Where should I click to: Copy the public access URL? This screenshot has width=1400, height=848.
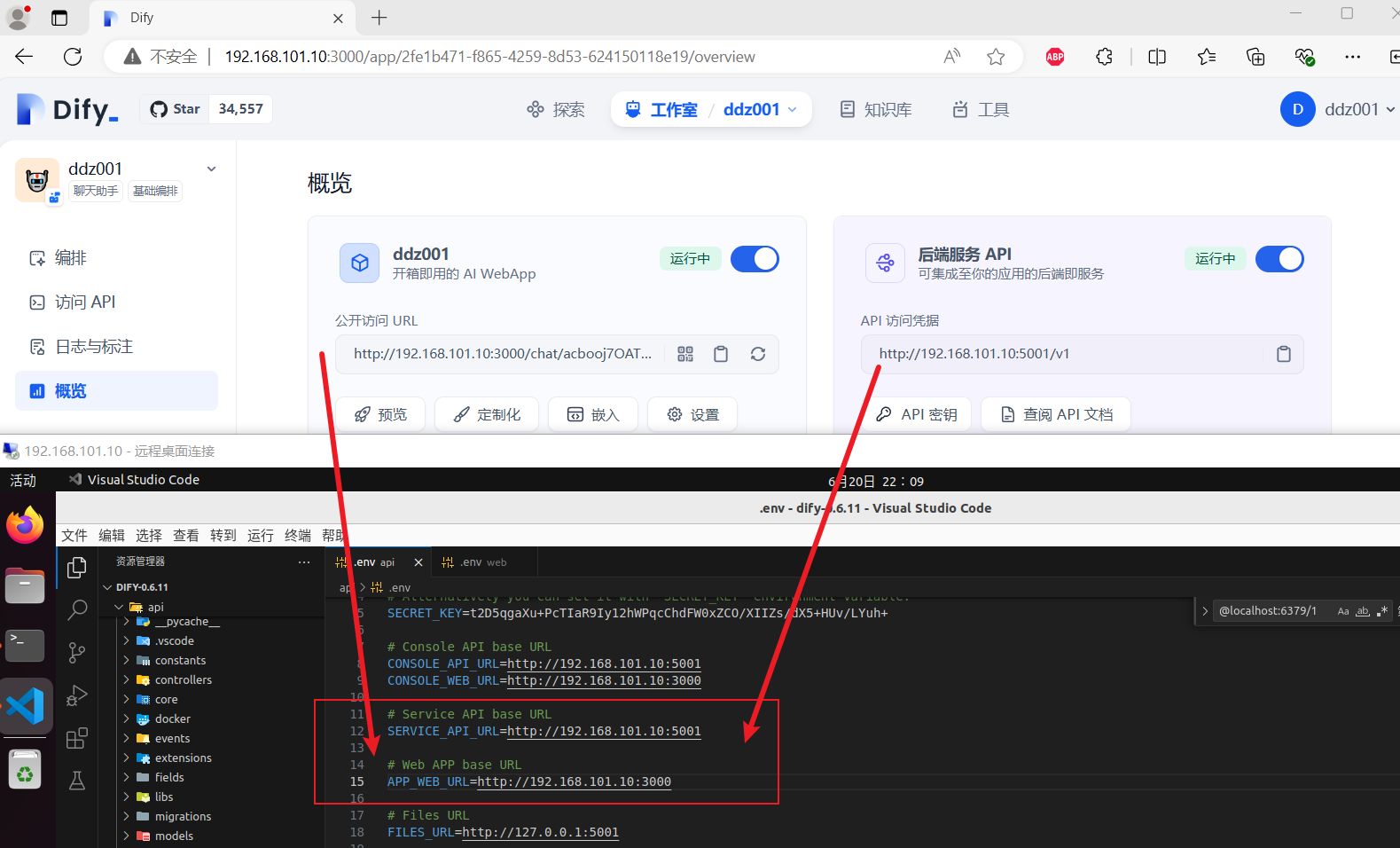(721, 354)
